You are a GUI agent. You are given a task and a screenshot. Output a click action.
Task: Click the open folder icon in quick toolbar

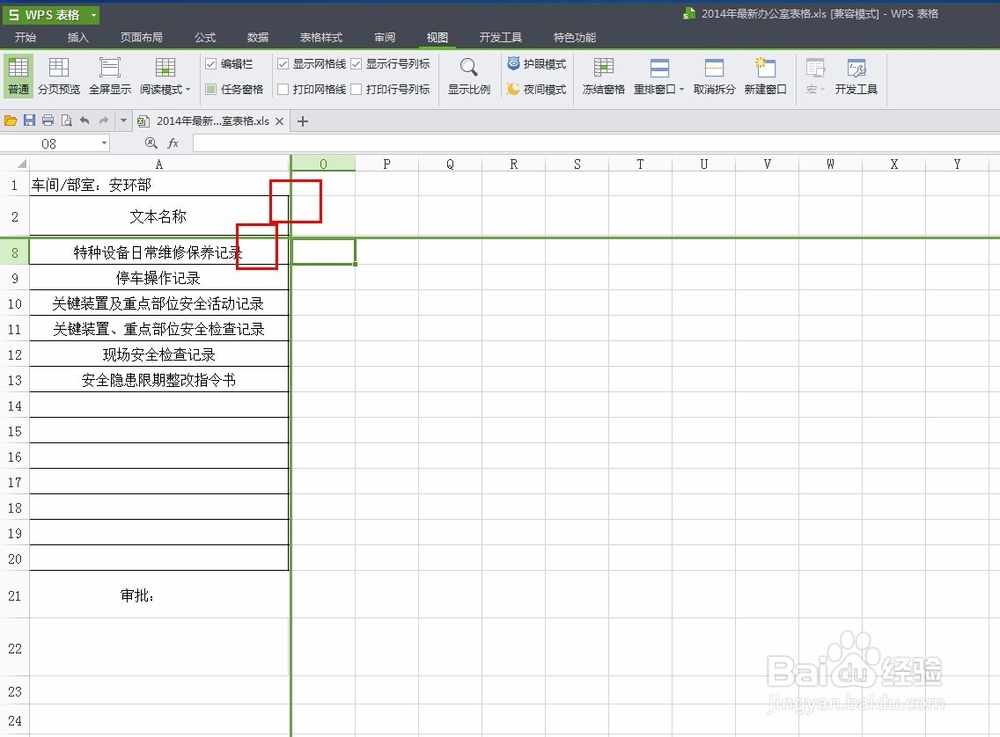(10, 120)
